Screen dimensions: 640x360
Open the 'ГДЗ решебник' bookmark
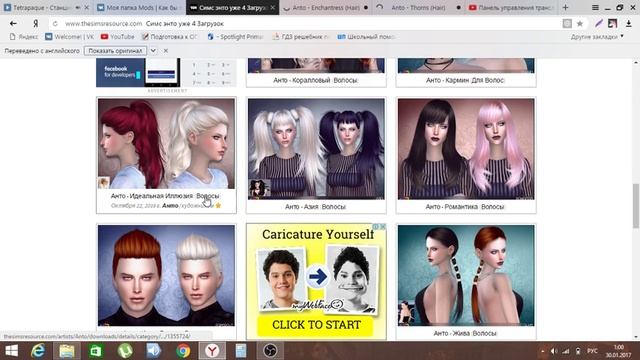pyautogui.click(x=300, y=37)
